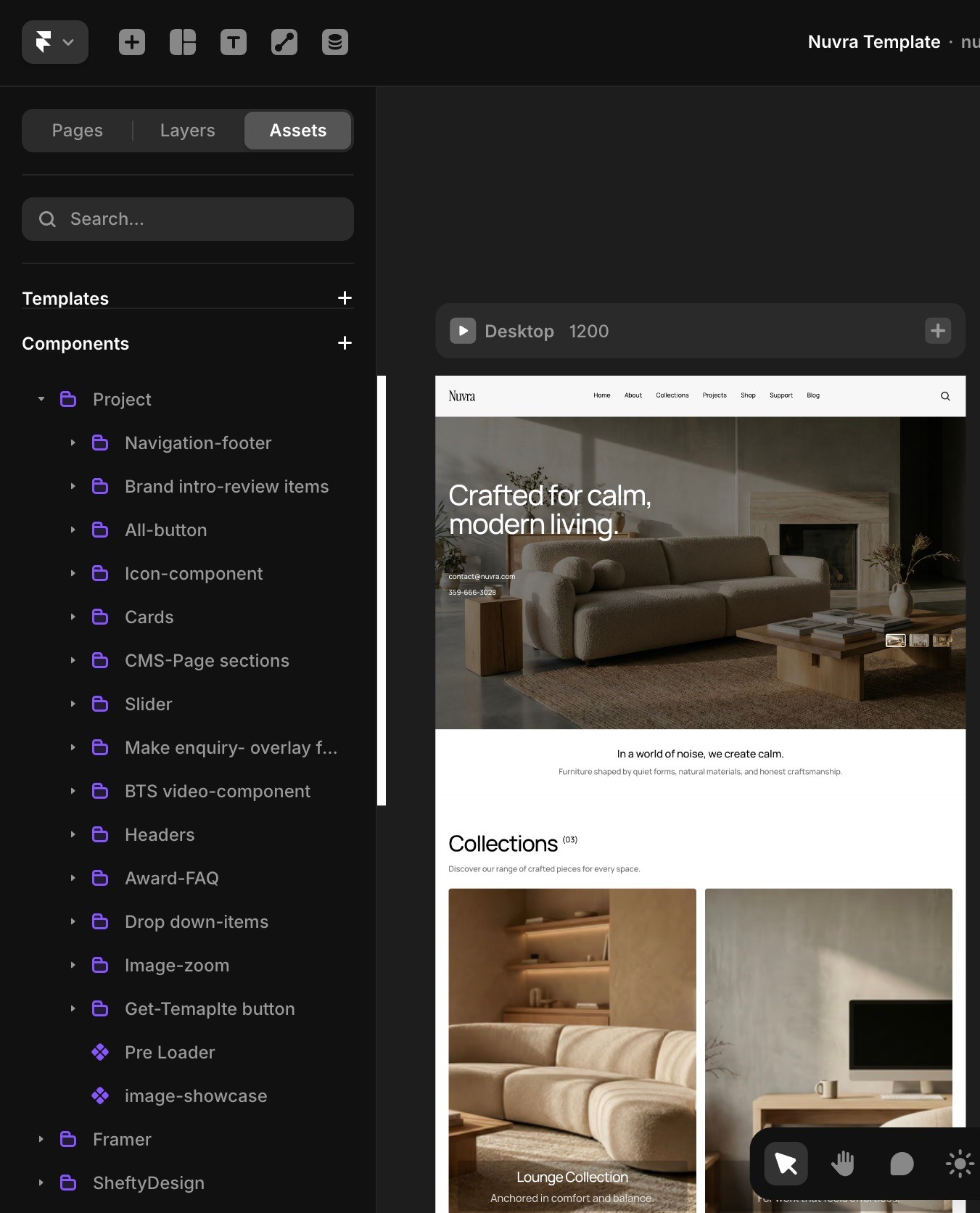Select the Text tool icon
Image resolution: width=980 pixels, height=1213 pixels.
tap(234, 42)
